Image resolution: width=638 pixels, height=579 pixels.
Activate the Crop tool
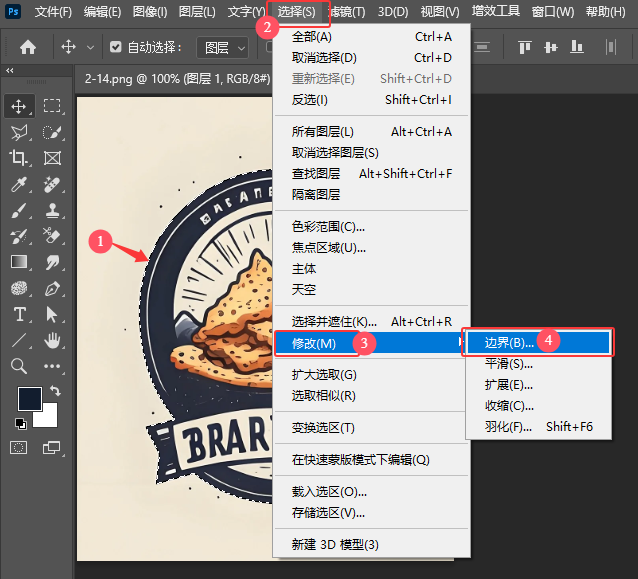[19, 158]
